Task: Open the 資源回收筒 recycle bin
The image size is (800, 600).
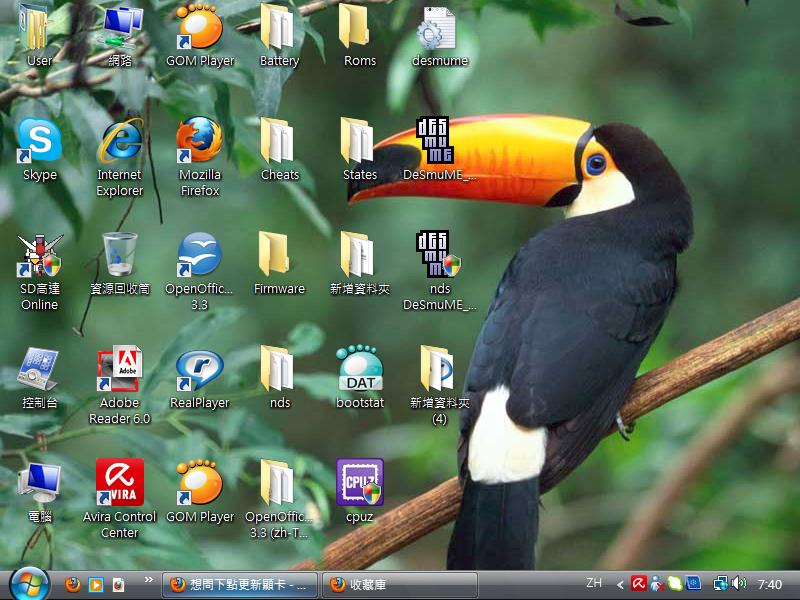Action: click(120, 255)
